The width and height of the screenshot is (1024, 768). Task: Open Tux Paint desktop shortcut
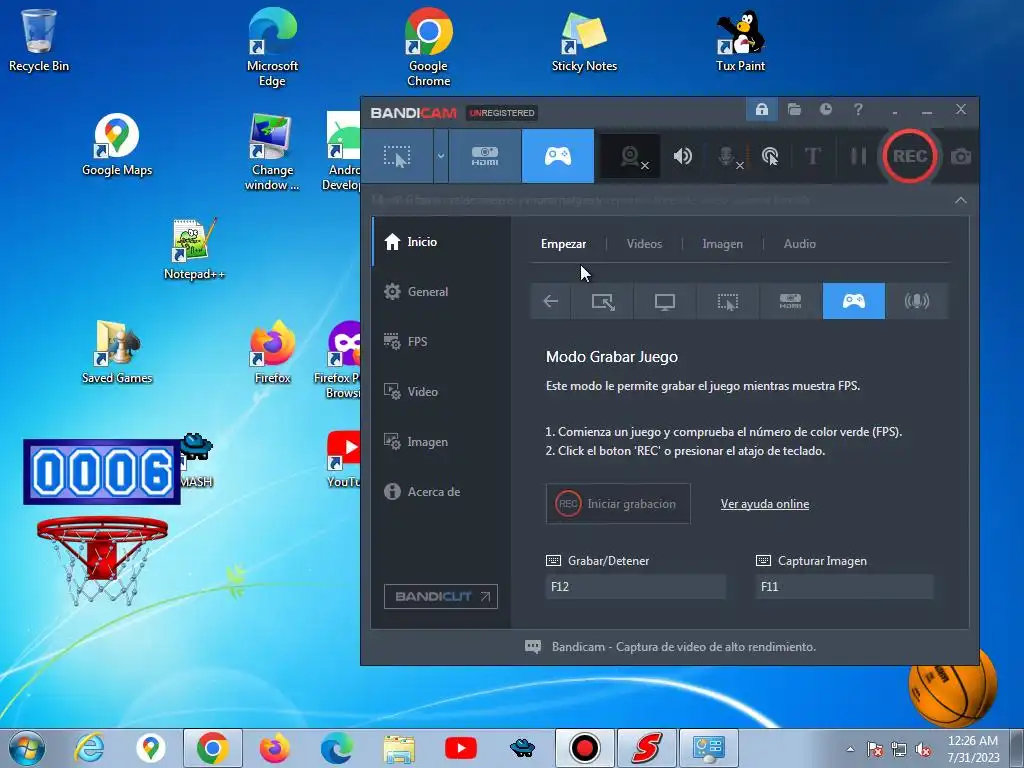point(740,40)
